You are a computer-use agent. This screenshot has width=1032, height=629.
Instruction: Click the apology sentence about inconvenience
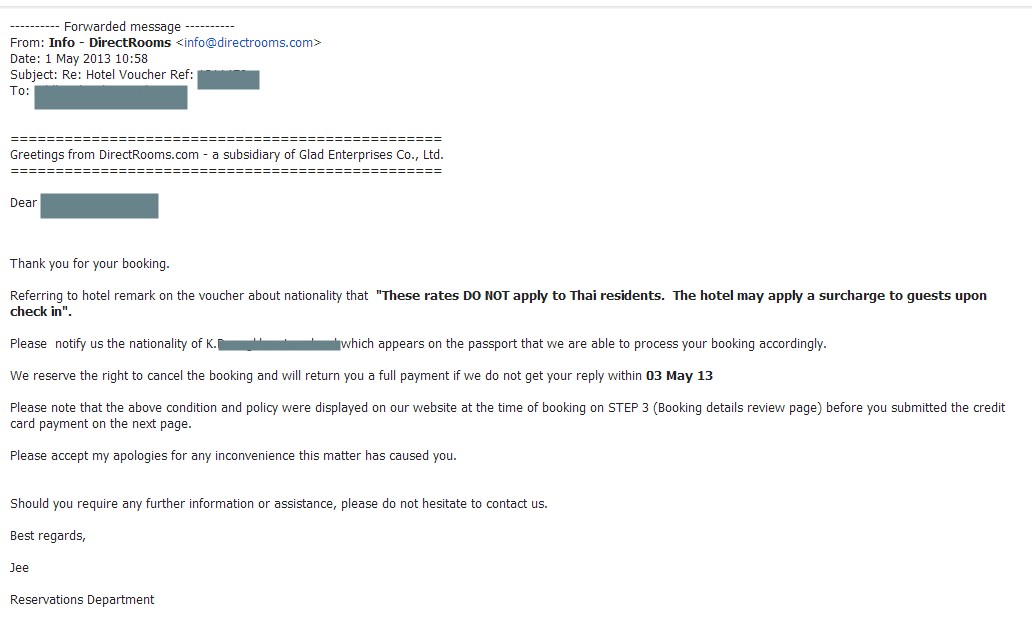(233, 456)
